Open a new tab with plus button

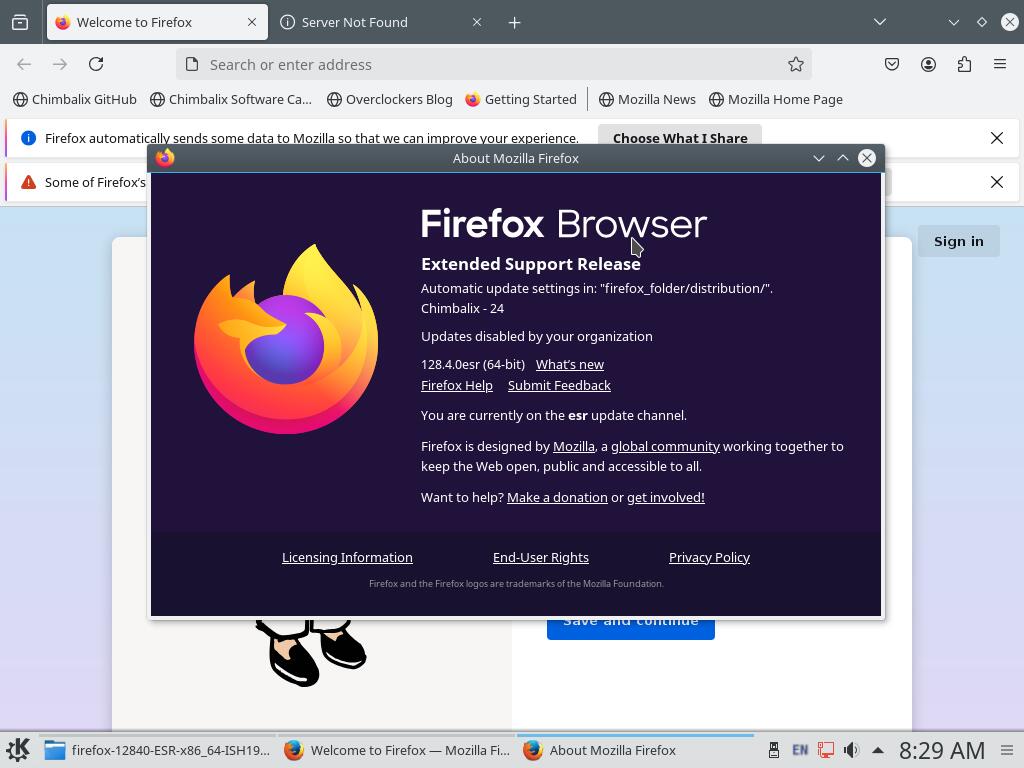[515, 23]
